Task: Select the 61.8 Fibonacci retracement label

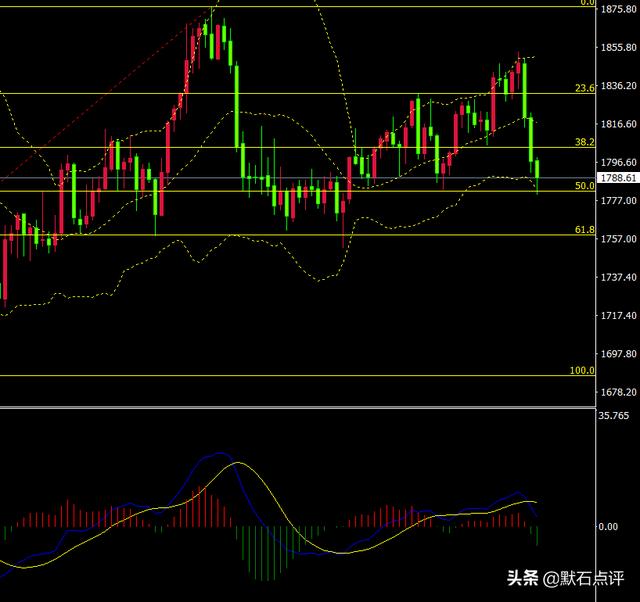Action: click(585, 230)
